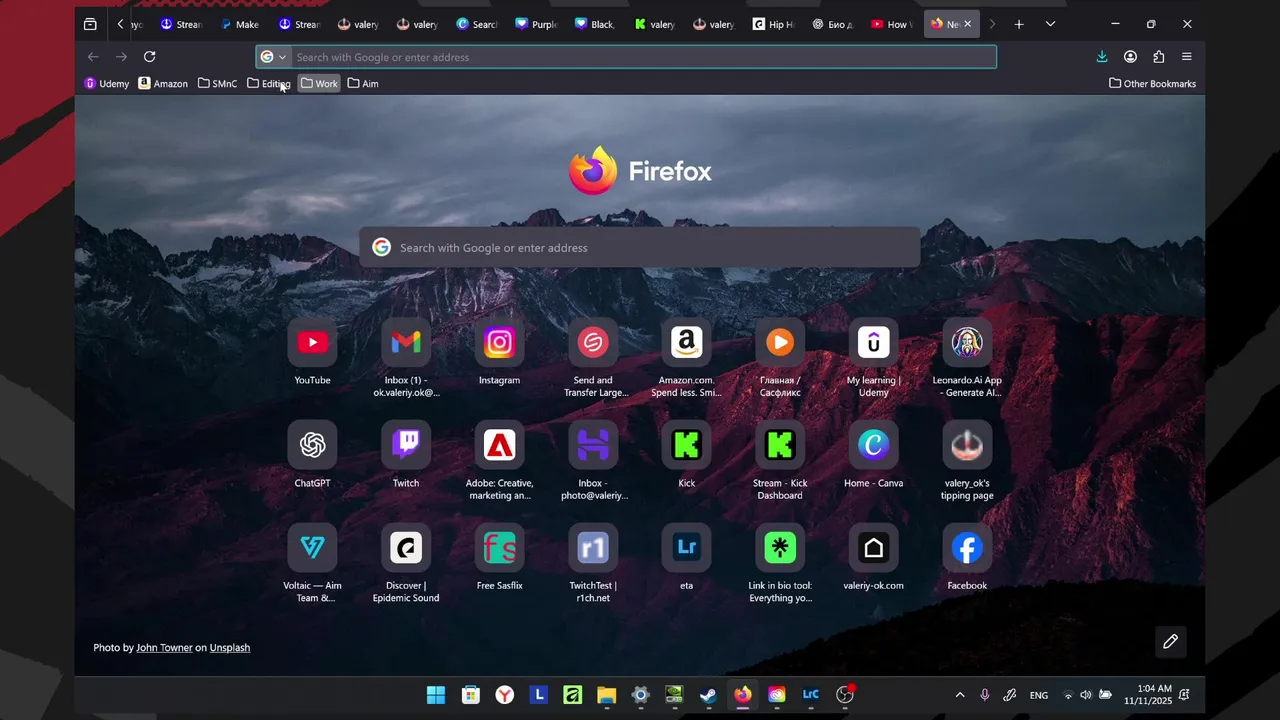Open the Link in bio tool shortcut
The image size is (1280, 720).
tap(780, 548)
